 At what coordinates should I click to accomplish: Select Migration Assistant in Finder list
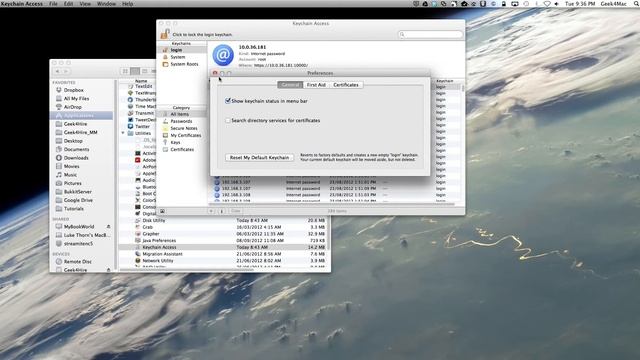(x=224, y=254)
